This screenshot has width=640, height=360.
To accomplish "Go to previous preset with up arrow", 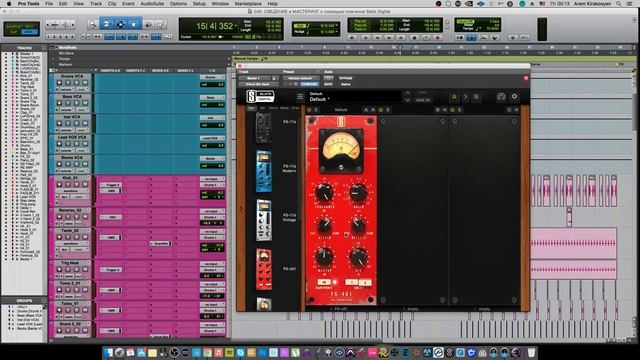I will [407, 93].
